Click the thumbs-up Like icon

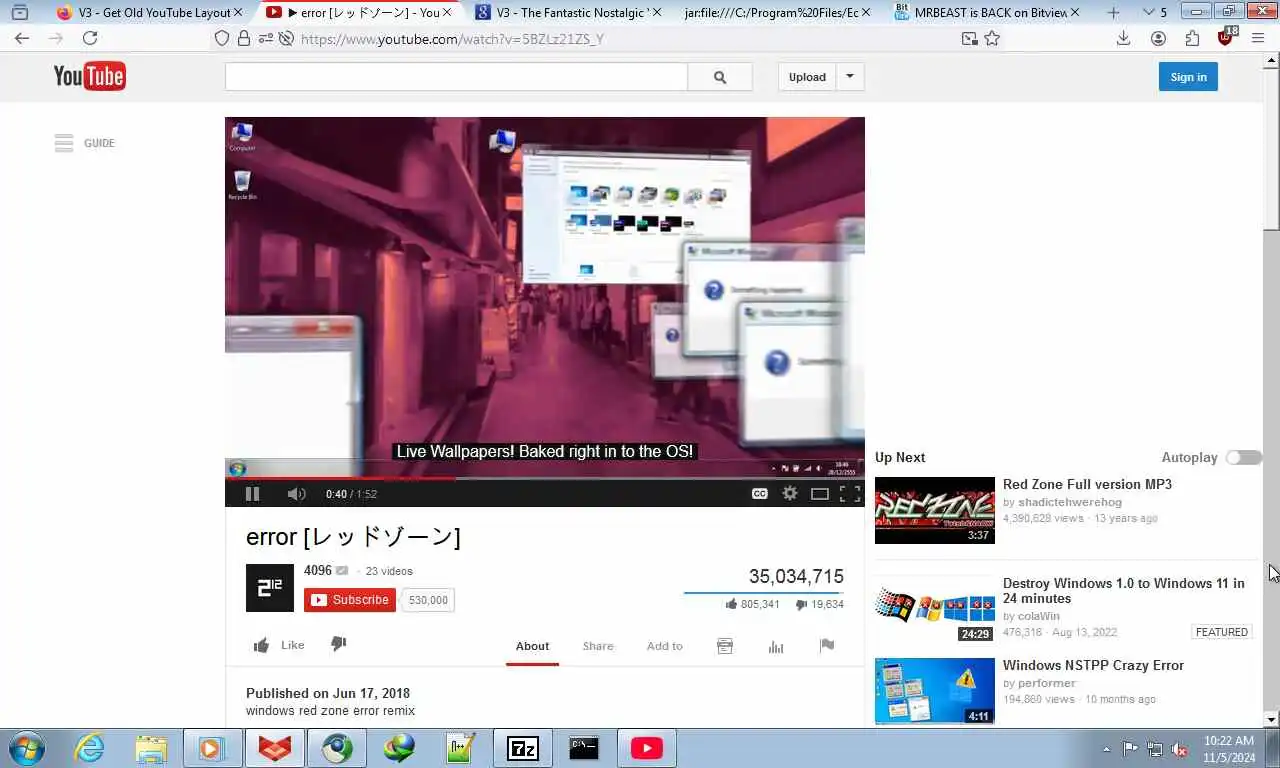pyautogui.click(x=261, y=645)
